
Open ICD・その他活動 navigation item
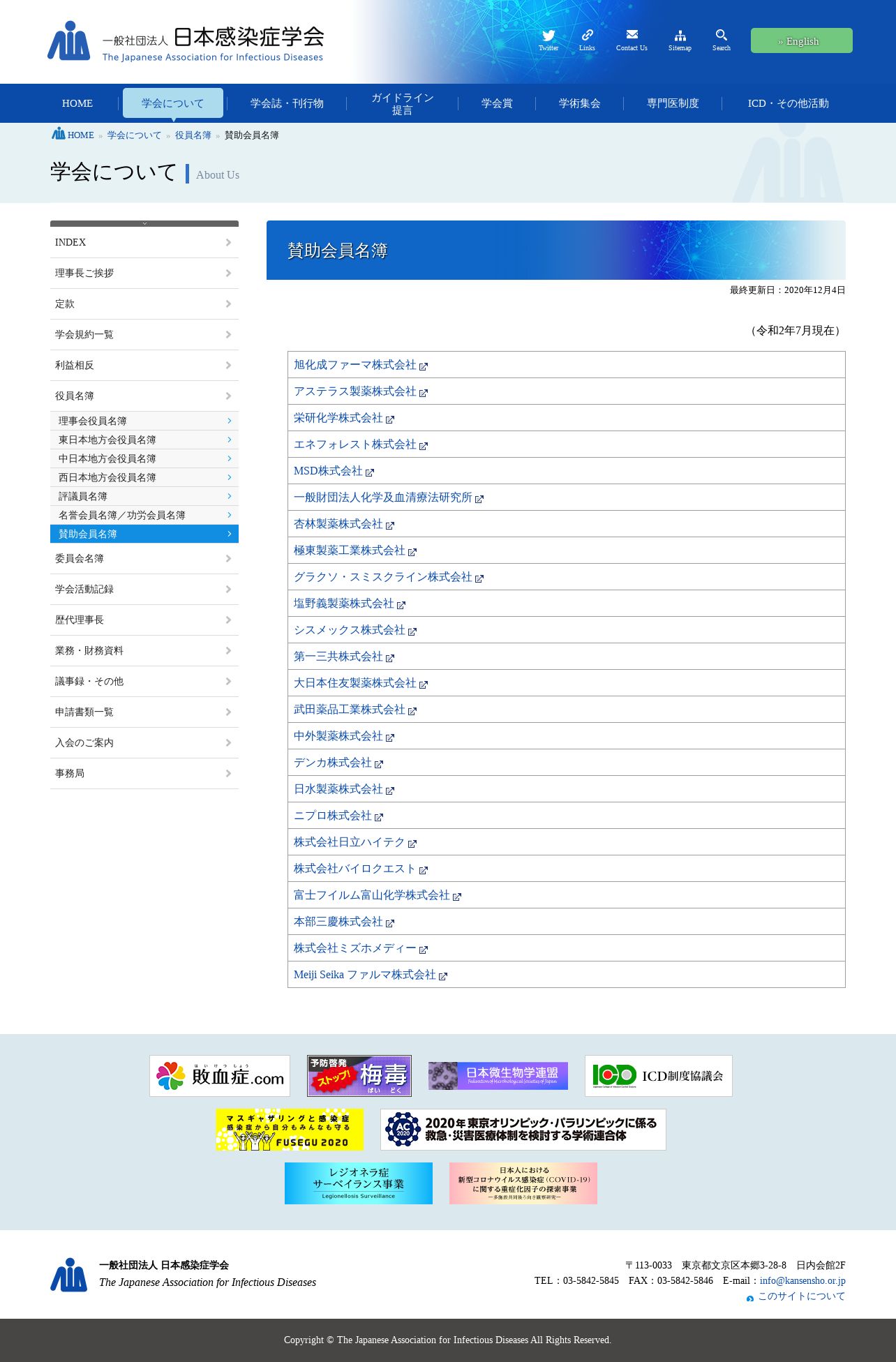(x=788, y=103)
